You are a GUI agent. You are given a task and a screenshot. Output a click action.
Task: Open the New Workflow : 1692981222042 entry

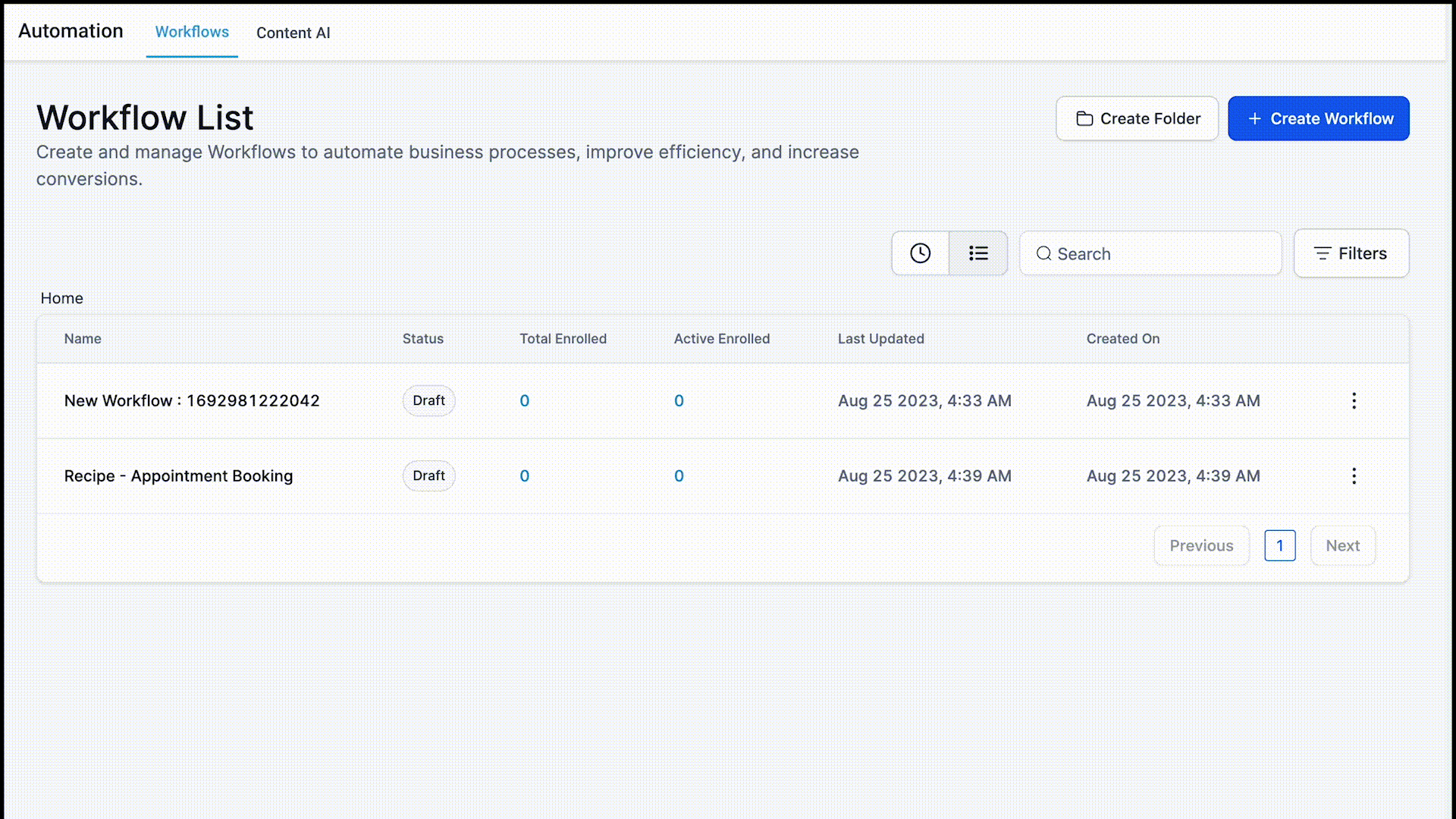pyautogui.click(x=192, y=400)
